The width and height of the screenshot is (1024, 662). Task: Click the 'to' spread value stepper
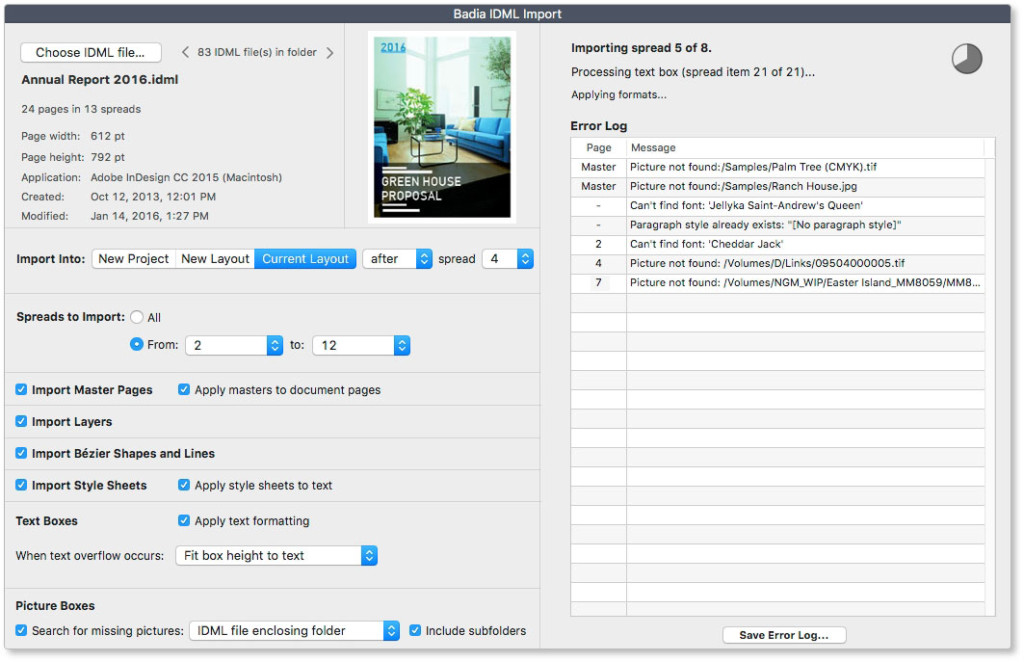click(x=401, y=345)
